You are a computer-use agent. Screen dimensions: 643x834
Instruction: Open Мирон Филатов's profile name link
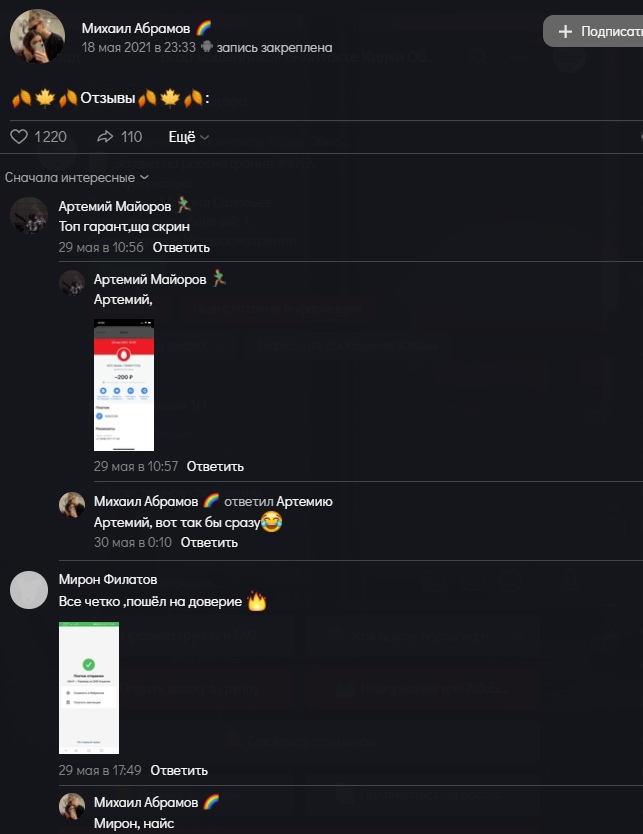tap(108, 579)
